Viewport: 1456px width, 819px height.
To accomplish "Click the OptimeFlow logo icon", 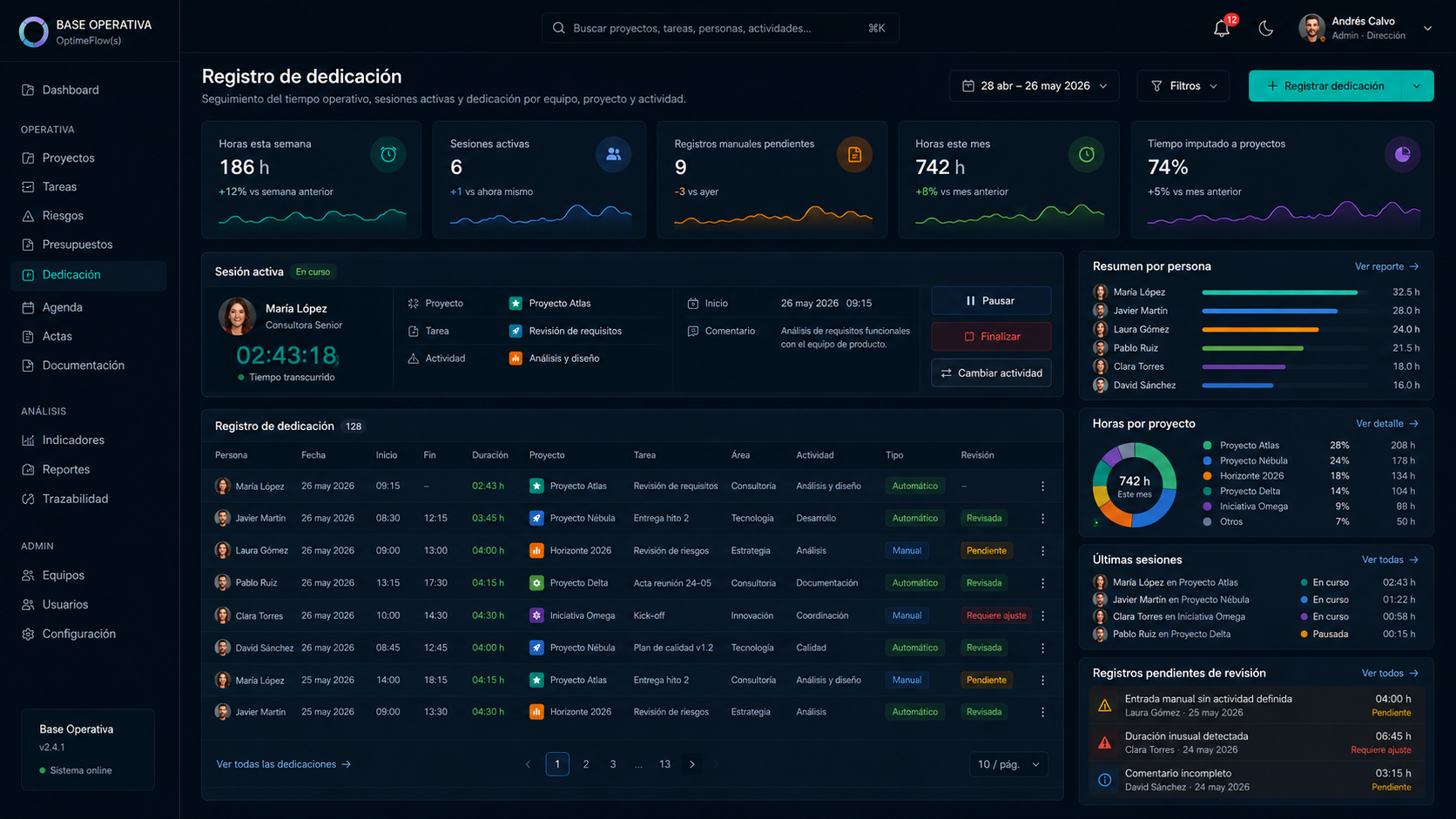I will click(x=34, y=31).
